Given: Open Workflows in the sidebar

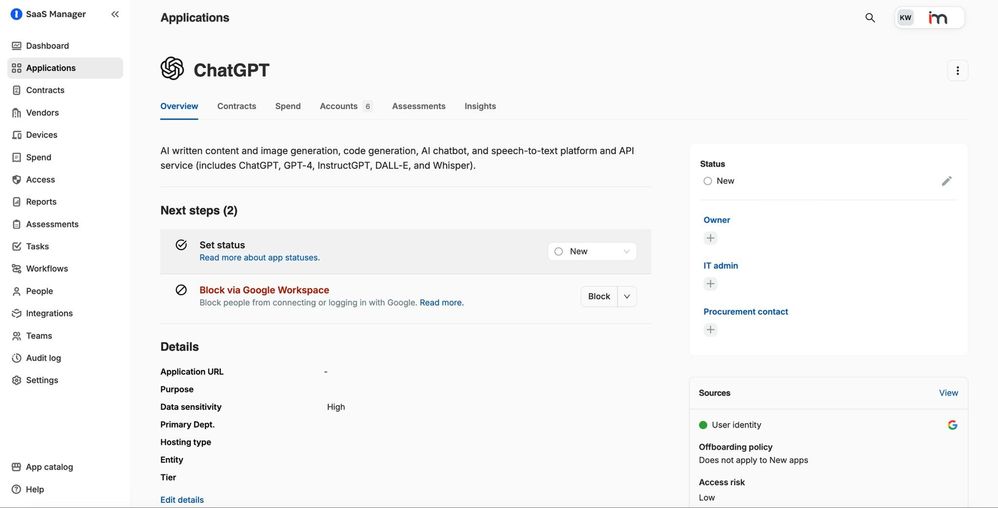Looking at the screenshot, I should tap(46, 269).
